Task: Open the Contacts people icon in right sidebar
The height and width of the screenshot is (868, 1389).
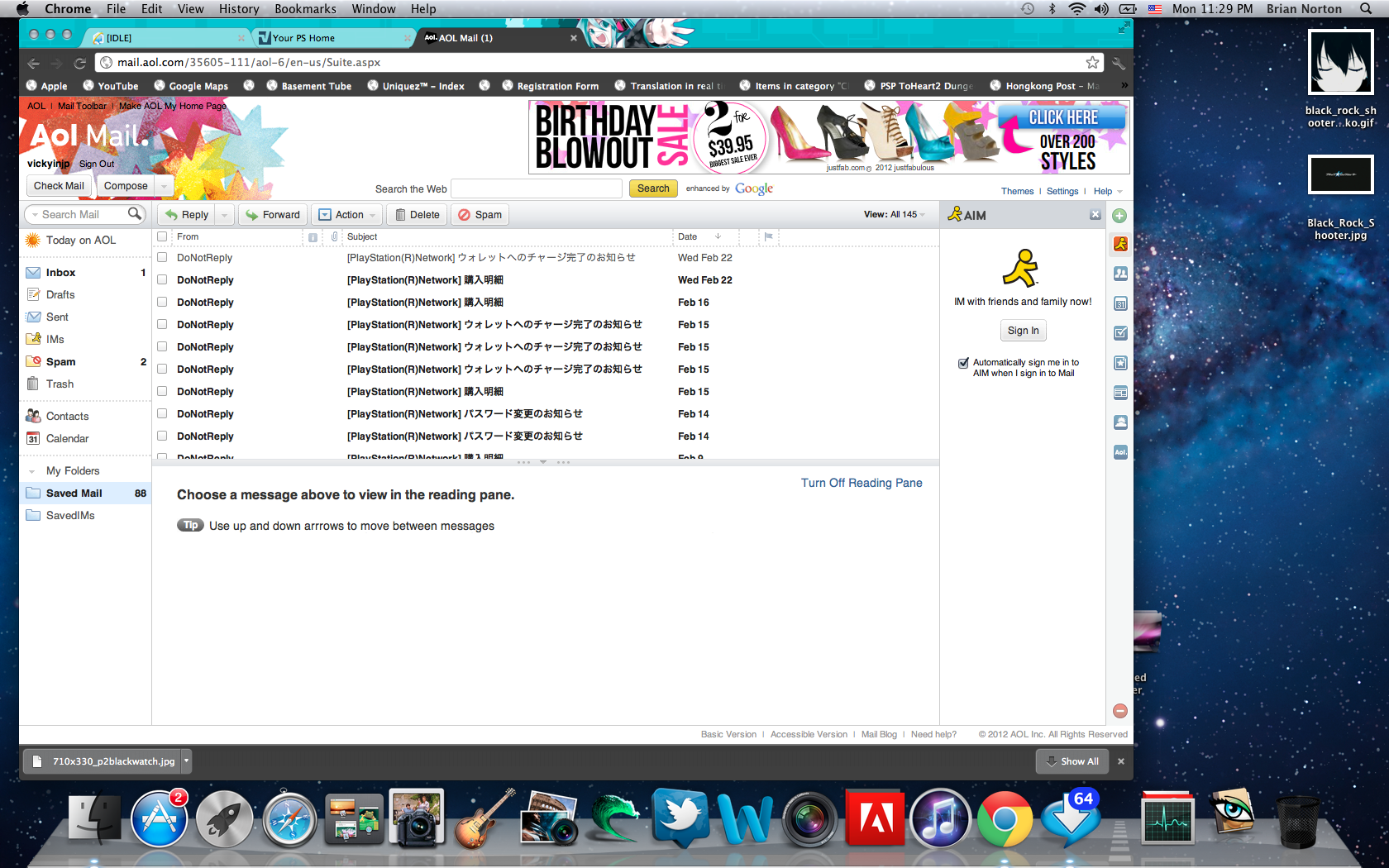Action: pos(1120,274)
